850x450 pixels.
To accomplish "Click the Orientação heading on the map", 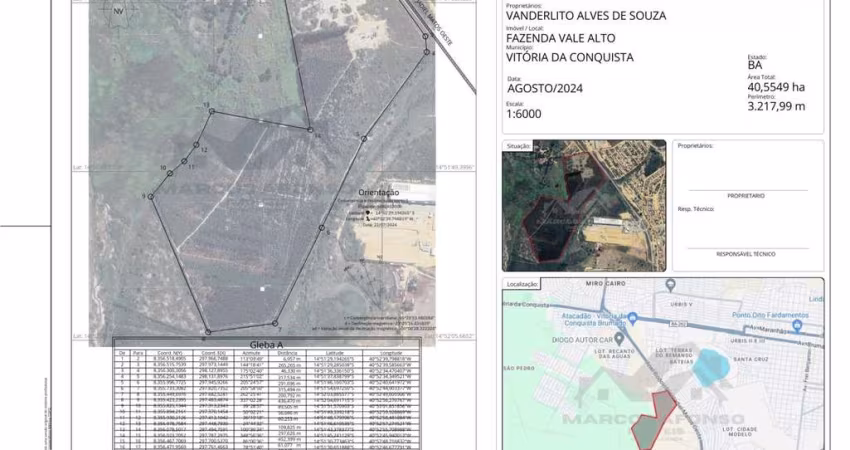I will tap(378, 192).
